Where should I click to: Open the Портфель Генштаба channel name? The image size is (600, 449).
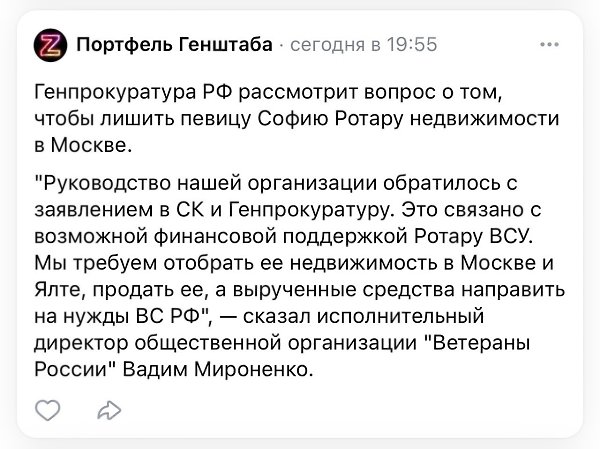[174, 45]
